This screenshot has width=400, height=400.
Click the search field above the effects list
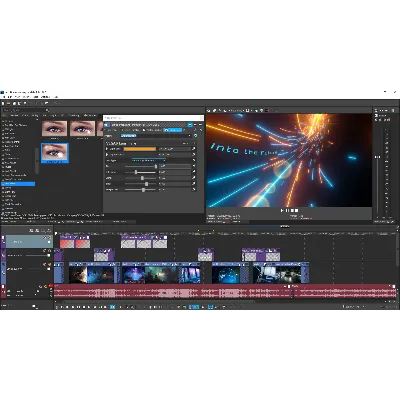26,110
